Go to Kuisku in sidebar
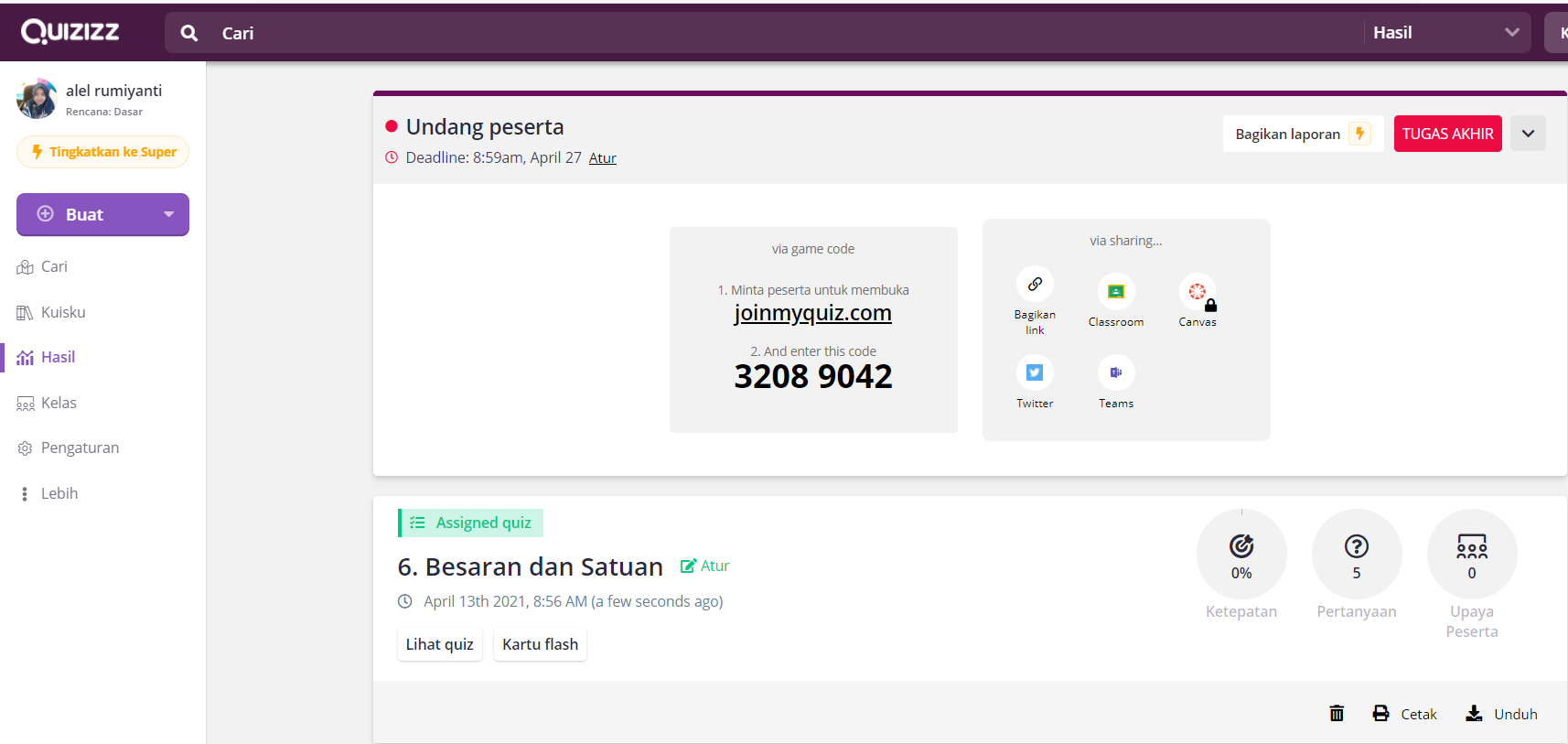The height and width of the screenshot is (744, 1568). pos(62,312)
